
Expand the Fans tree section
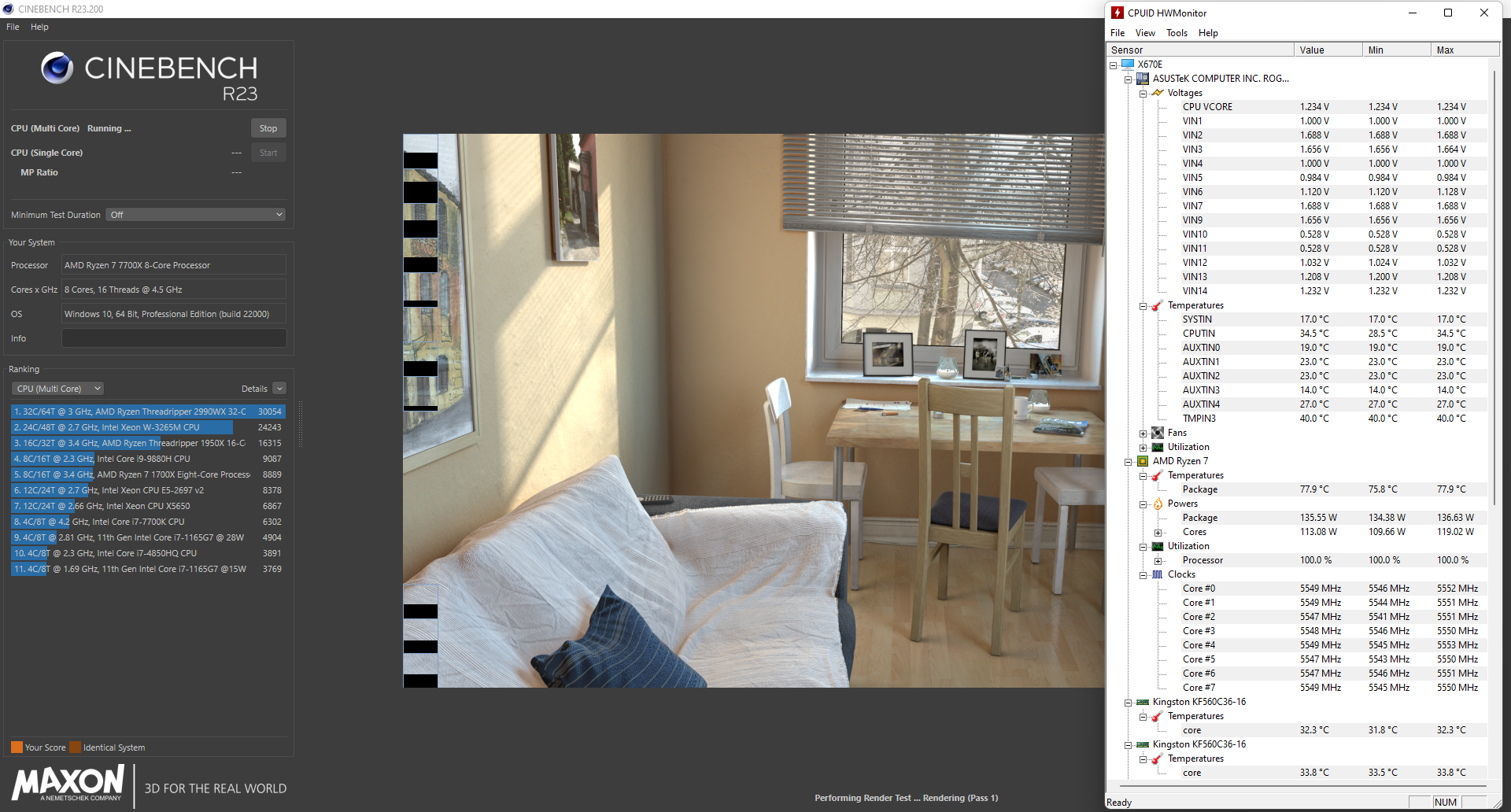click(x=1143, y=434)
